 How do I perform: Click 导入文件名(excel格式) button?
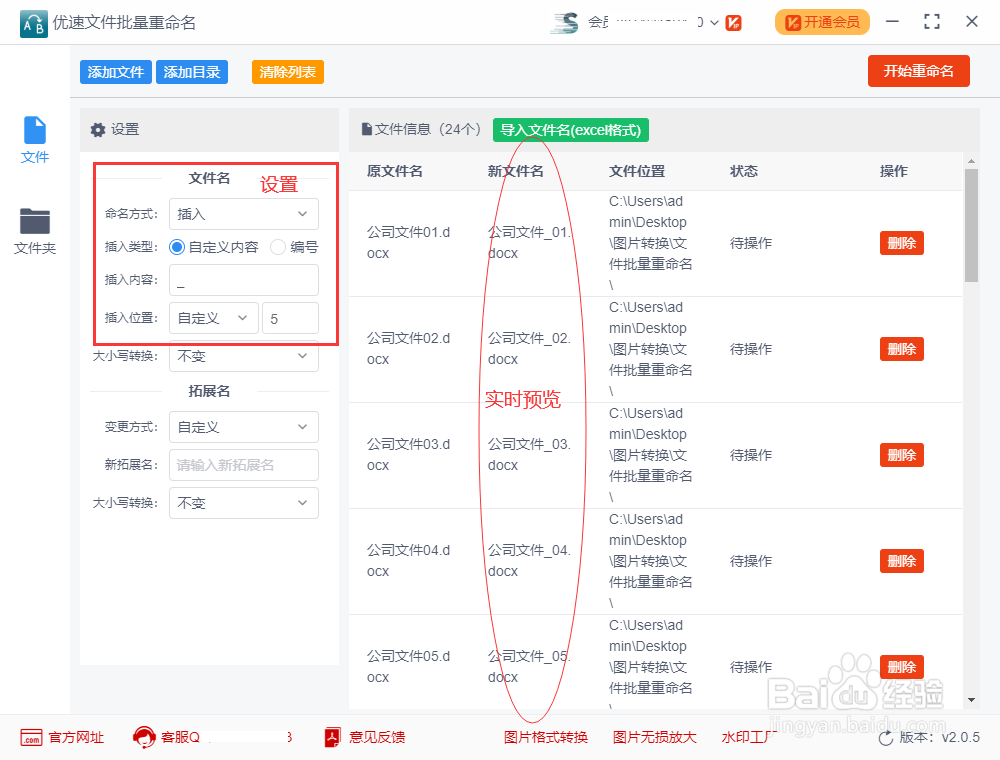(571, 130)
